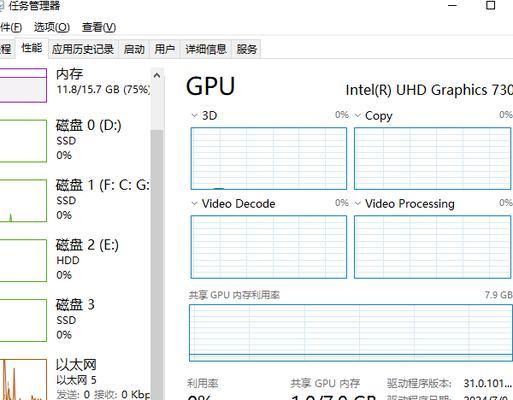Switch to the 服务 (Services) tab
Screen dimensions: 513x400
pos(247,49)
